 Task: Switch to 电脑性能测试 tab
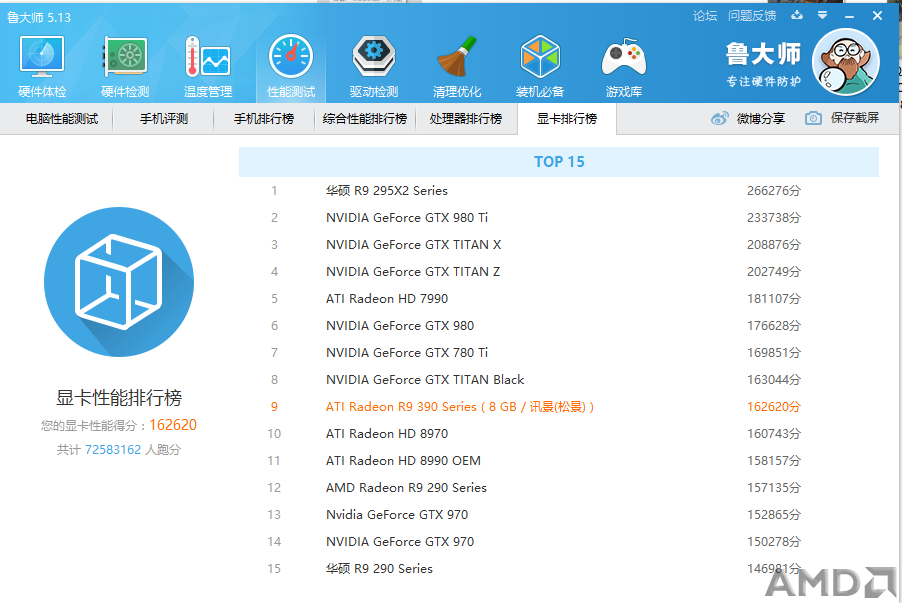62,119
